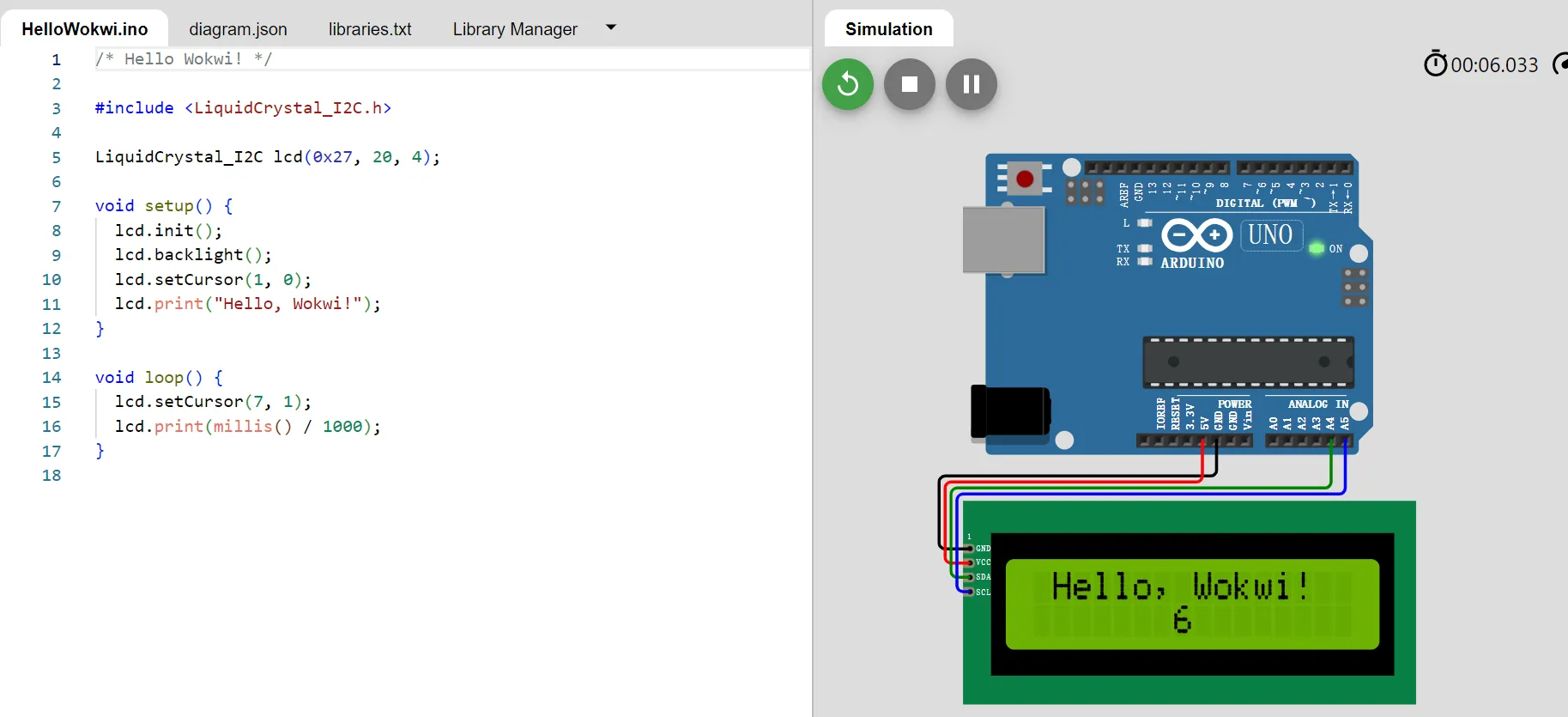Click the Arduino infinity logo

tap(1196, 234)
